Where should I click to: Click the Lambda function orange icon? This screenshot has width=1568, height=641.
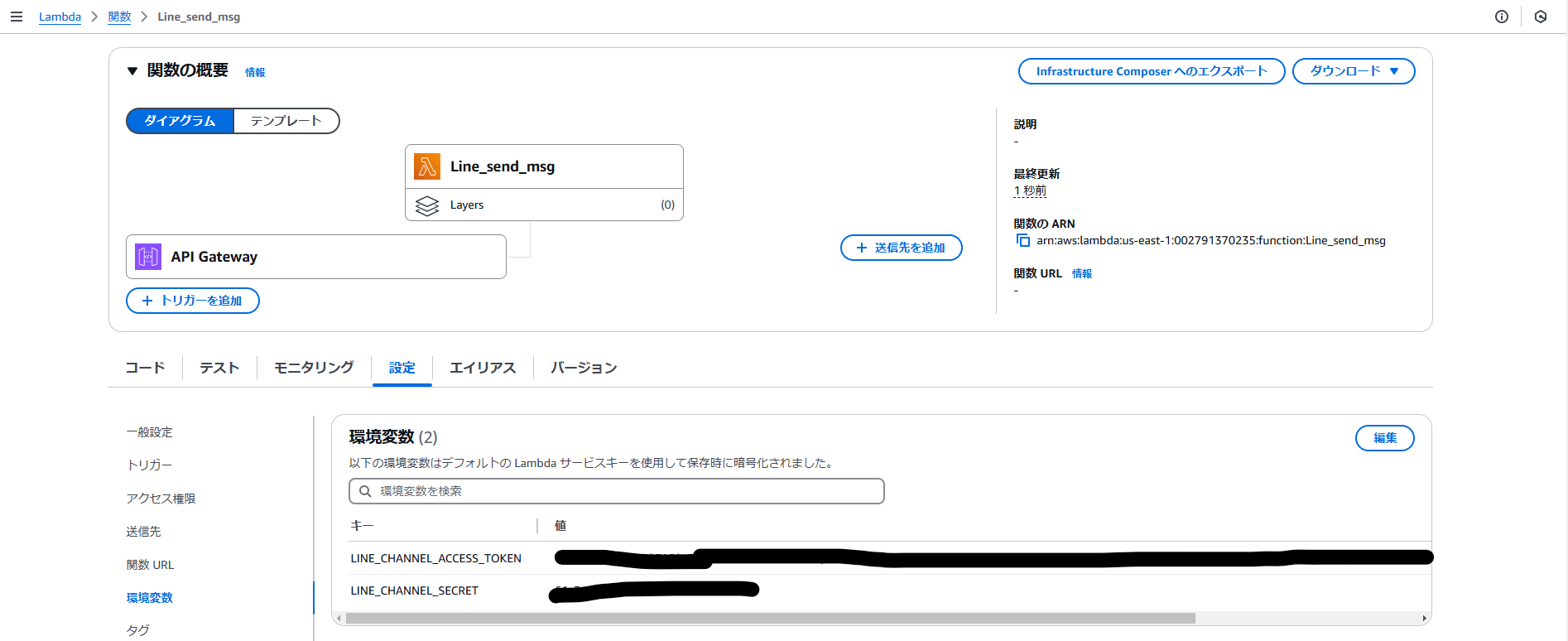(x=427, y=166)
